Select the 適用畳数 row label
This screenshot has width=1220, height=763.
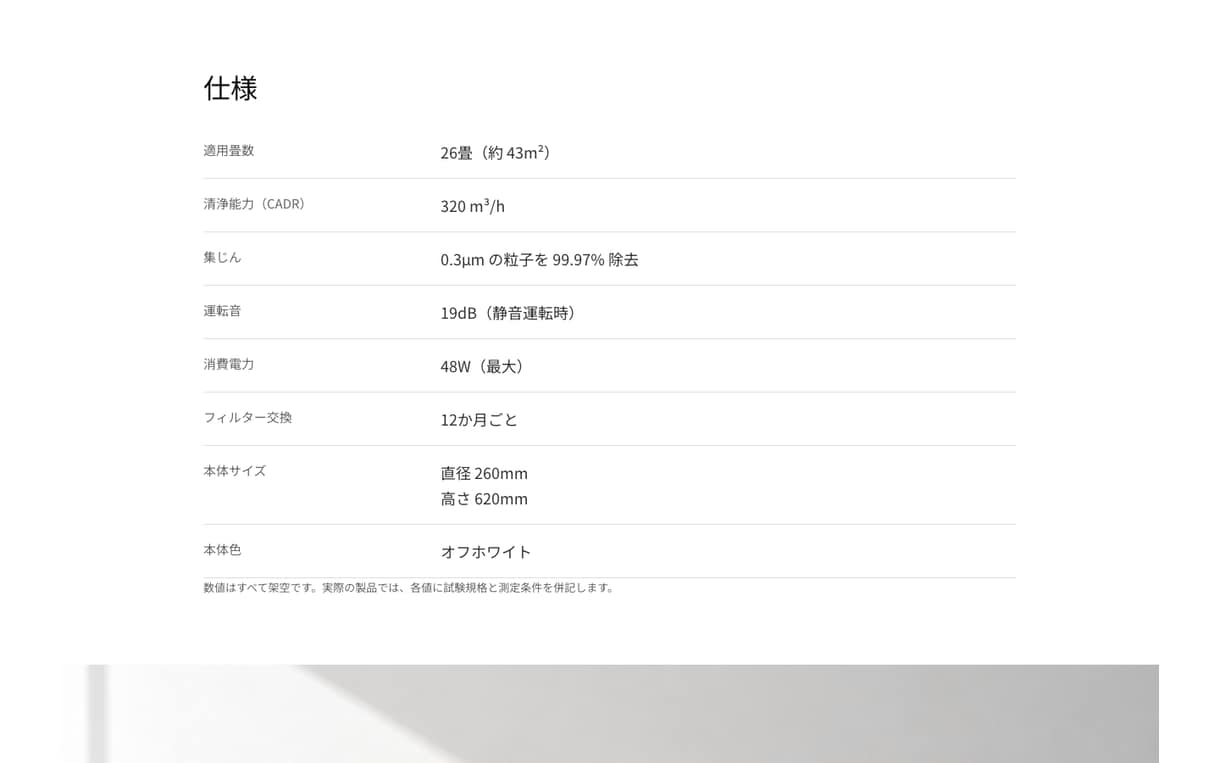[229, 150]
